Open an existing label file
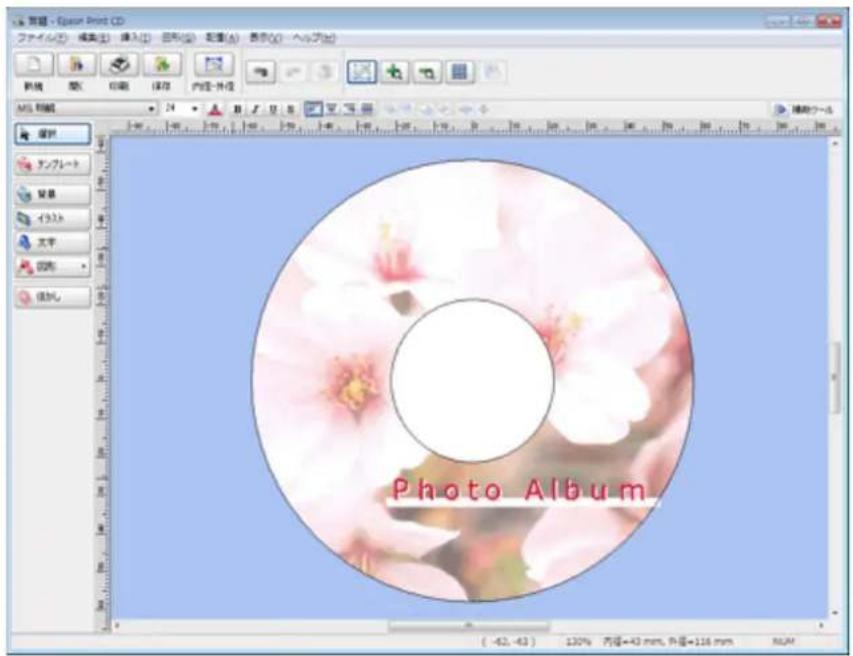The width and height of the screenshot is (853, 656). tap(76, 70)
